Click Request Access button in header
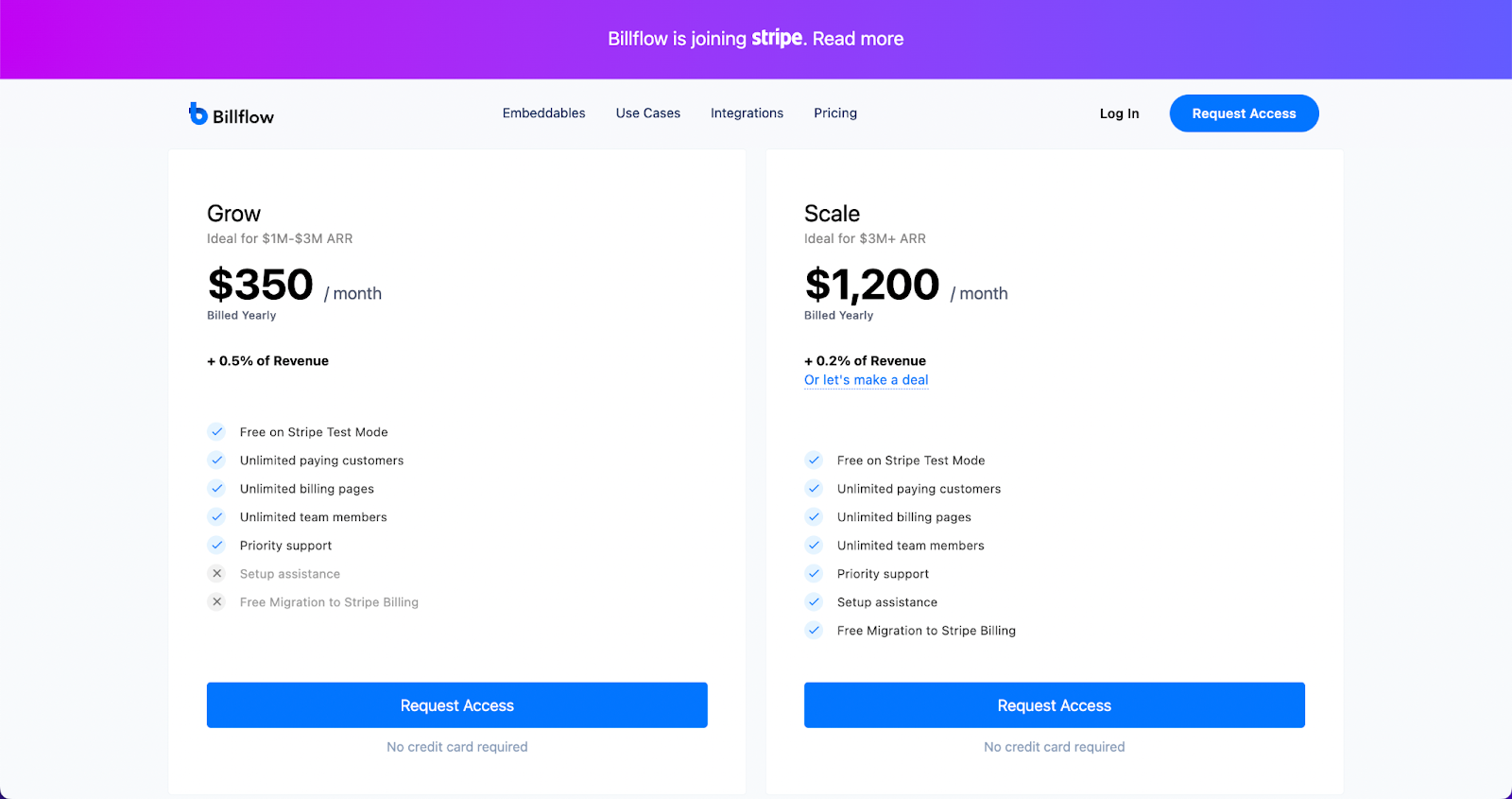This screenshot has width=1512, height=799. pyautogui.click(x=1244, y=113)
